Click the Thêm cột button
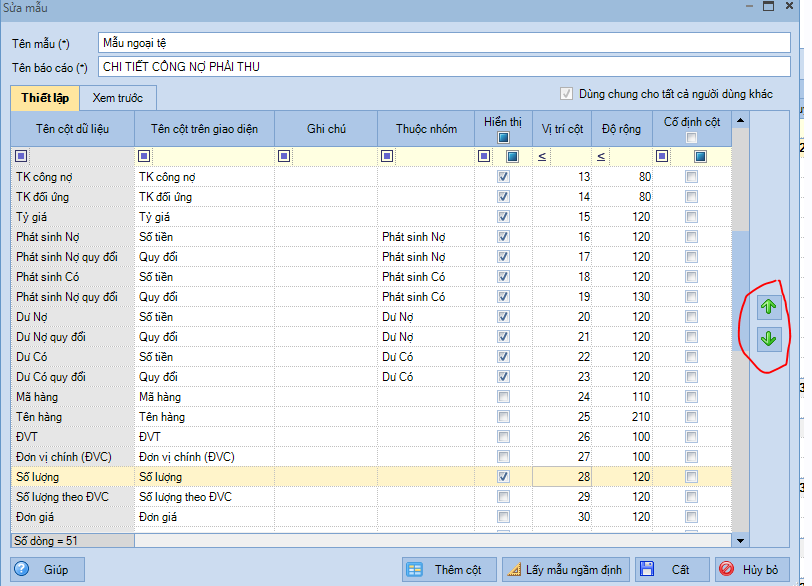 pyautogui.click(x=449, y=569)
